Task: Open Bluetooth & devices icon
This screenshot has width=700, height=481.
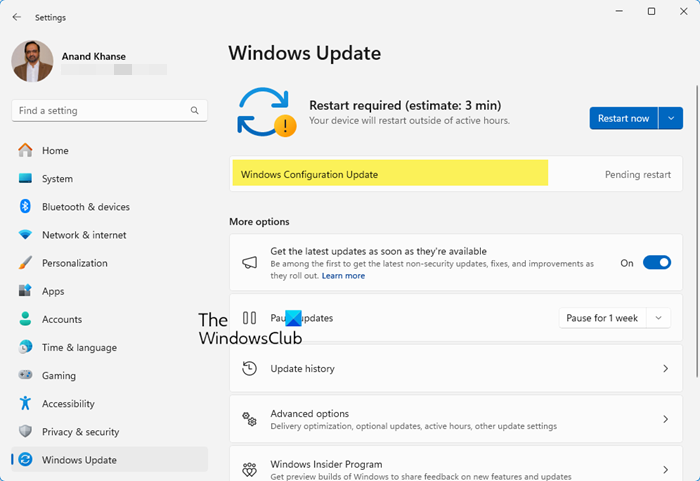Action: tap(25, 207)
